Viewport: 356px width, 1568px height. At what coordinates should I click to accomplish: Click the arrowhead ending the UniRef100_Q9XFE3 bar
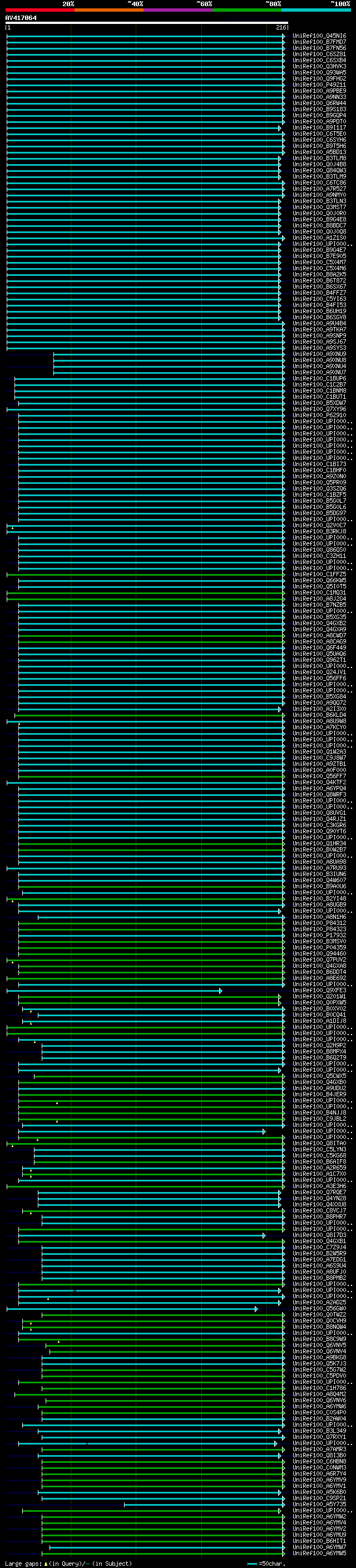coord(220,991)
